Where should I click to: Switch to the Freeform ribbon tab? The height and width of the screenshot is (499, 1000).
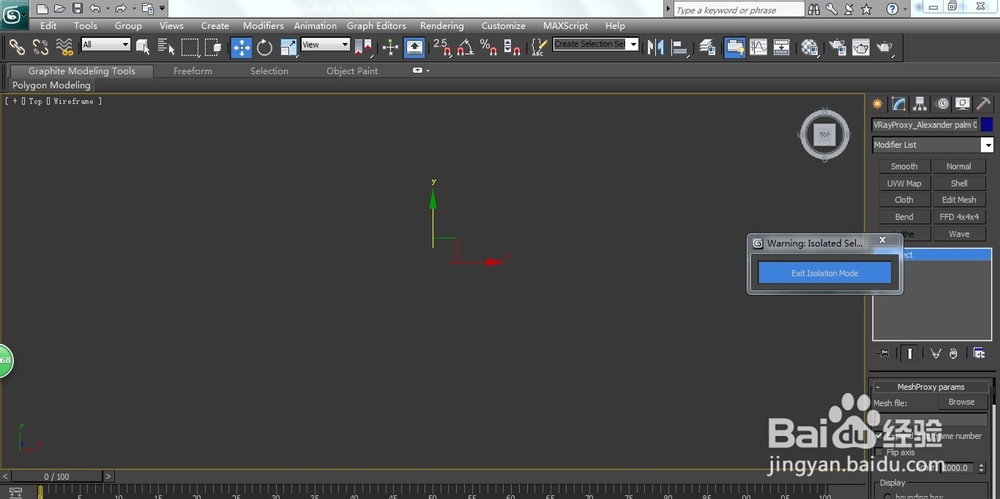click(193, 71)
